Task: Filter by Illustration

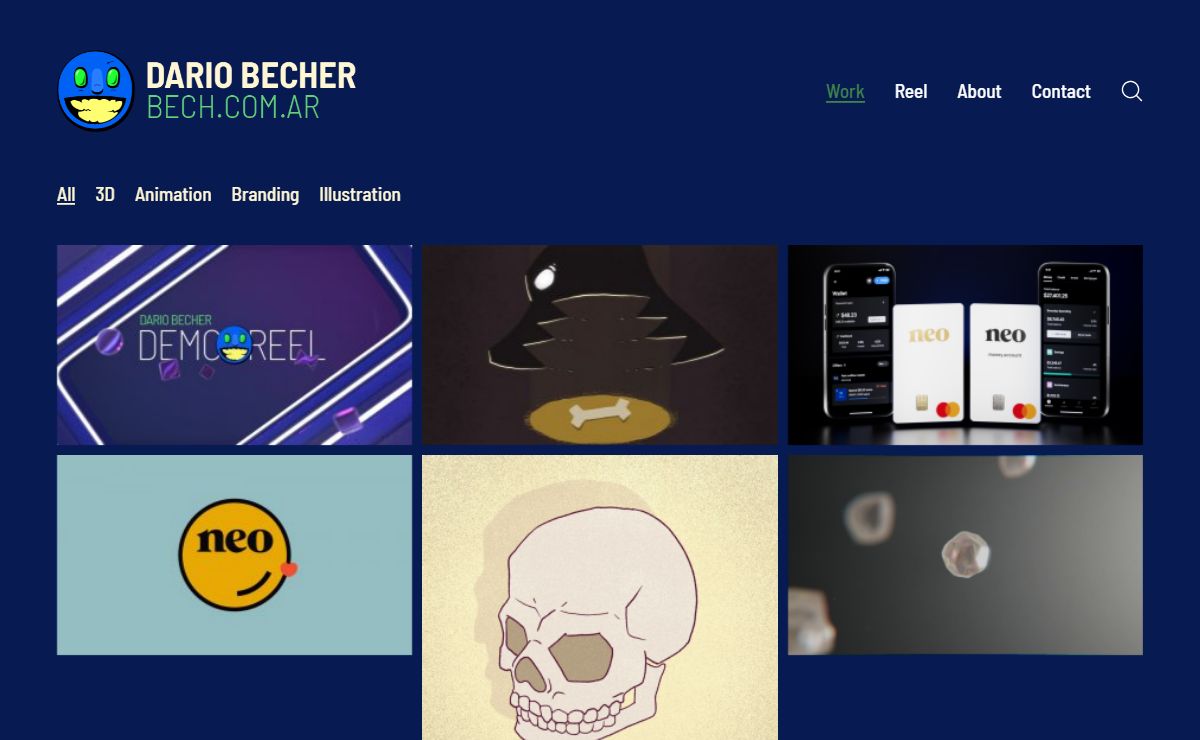Action: click(360, 194)
